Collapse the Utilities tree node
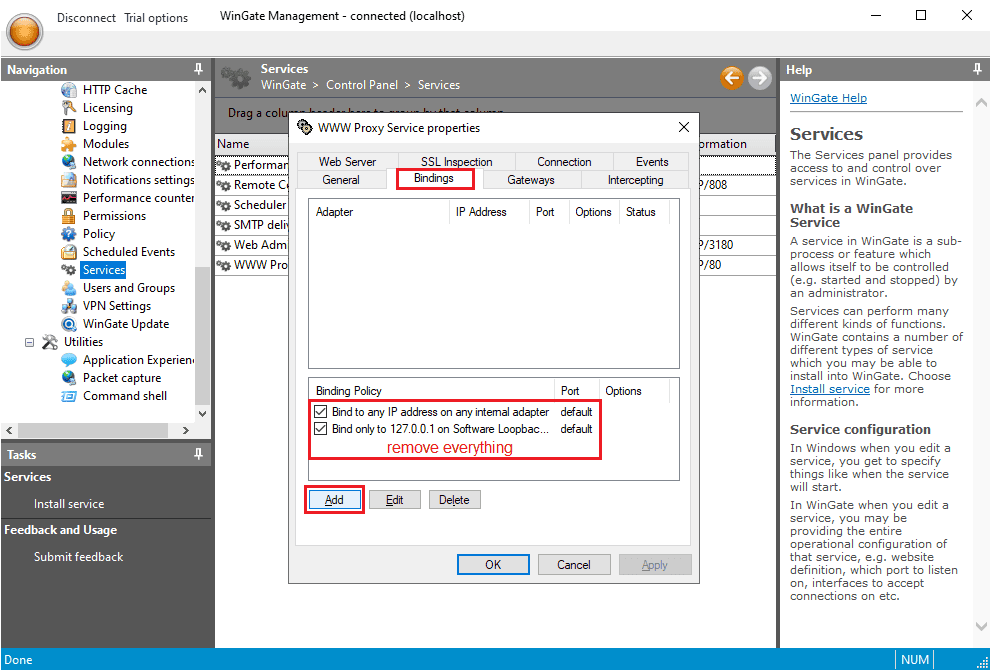 [x=29, y=342]
